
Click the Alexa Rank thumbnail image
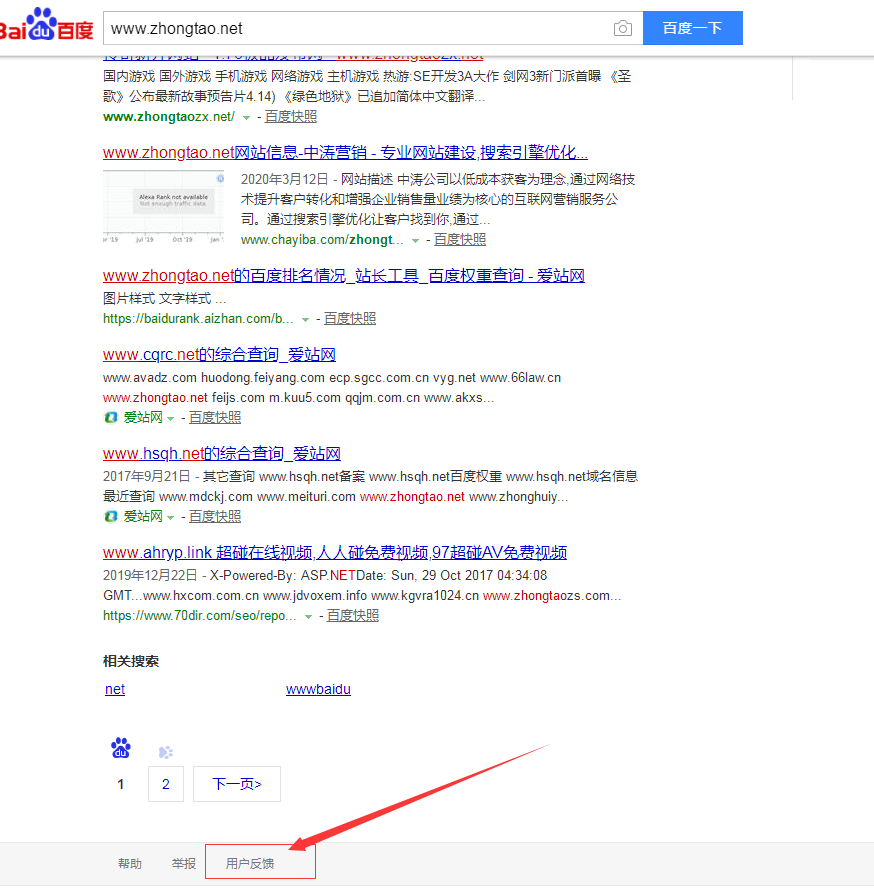(x=163, y=208)
